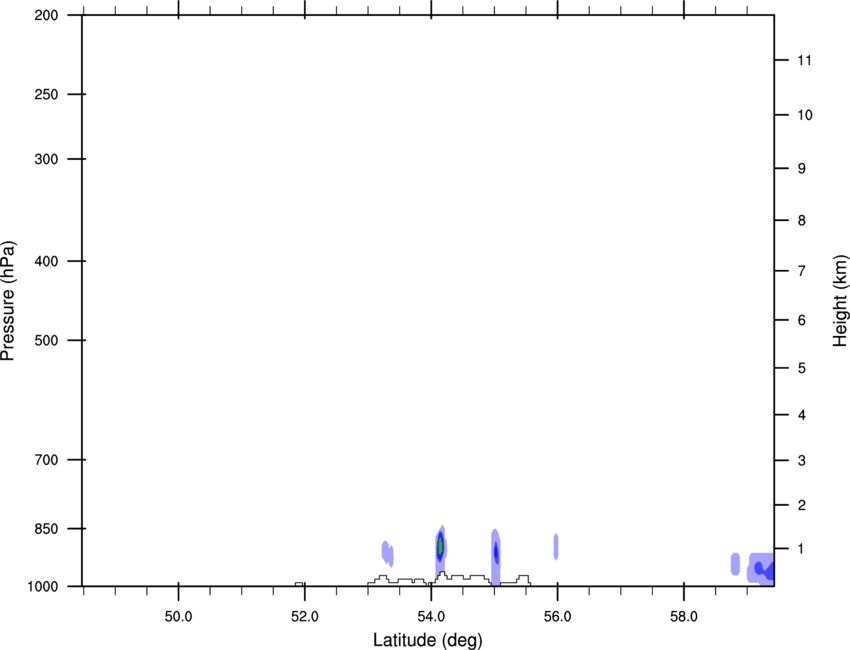This screenshot has width=850, height=650.
Task: Click the 56.0 latitude tick label
Action: [x=557, y=617]
